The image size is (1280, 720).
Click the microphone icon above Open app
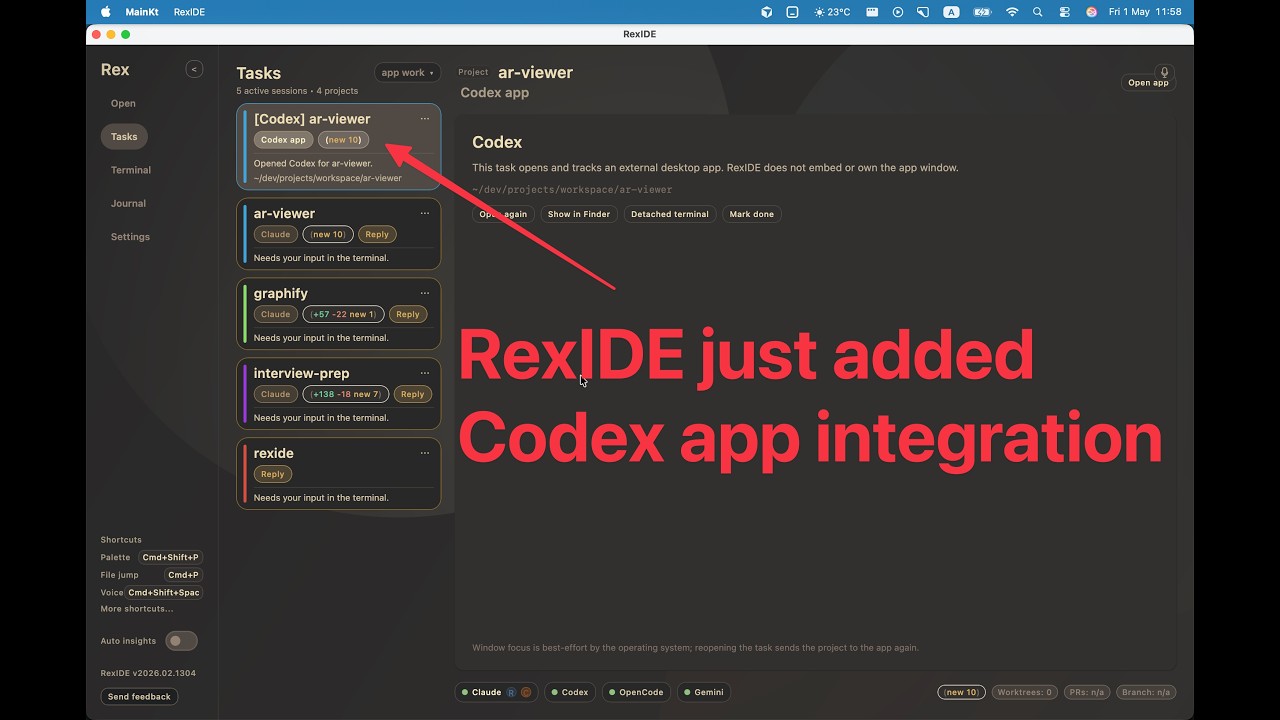(x=1163, y=72)
